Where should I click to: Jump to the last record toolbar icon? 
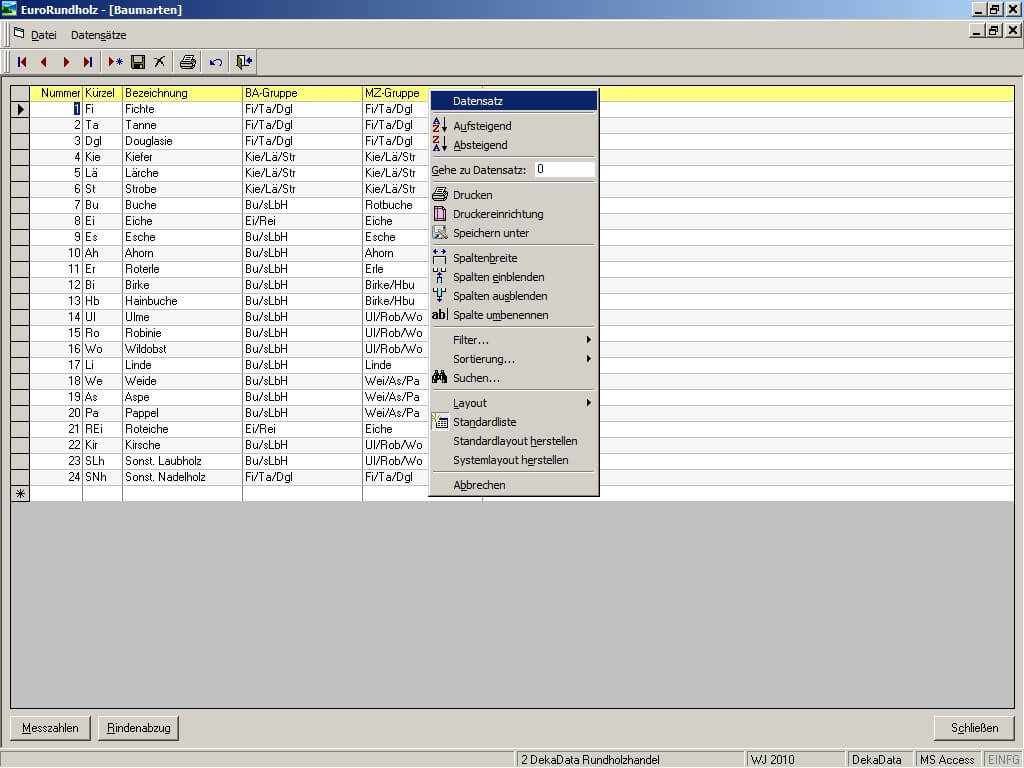[88, 62]
